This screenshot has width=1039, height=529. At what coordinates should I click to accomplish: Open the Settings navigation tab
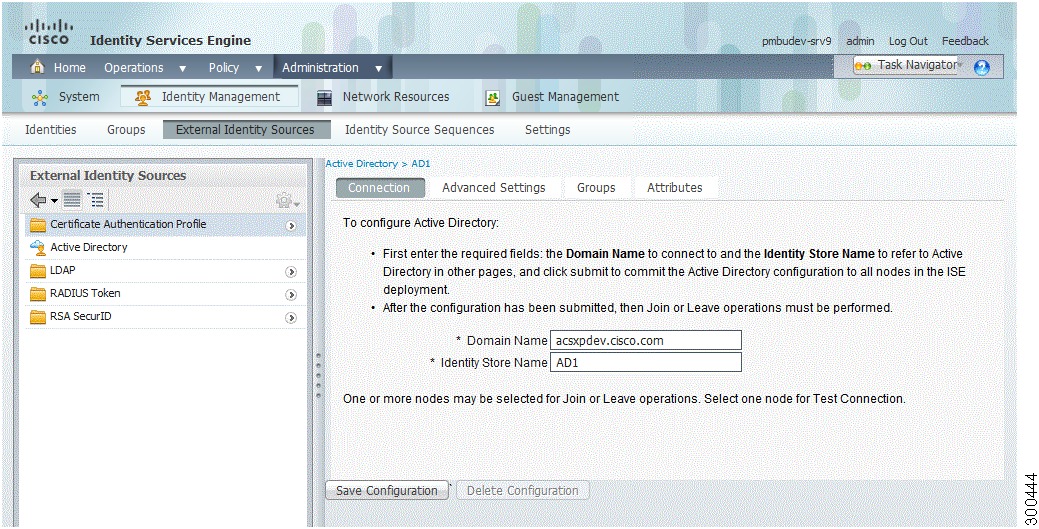click(547, 130)
